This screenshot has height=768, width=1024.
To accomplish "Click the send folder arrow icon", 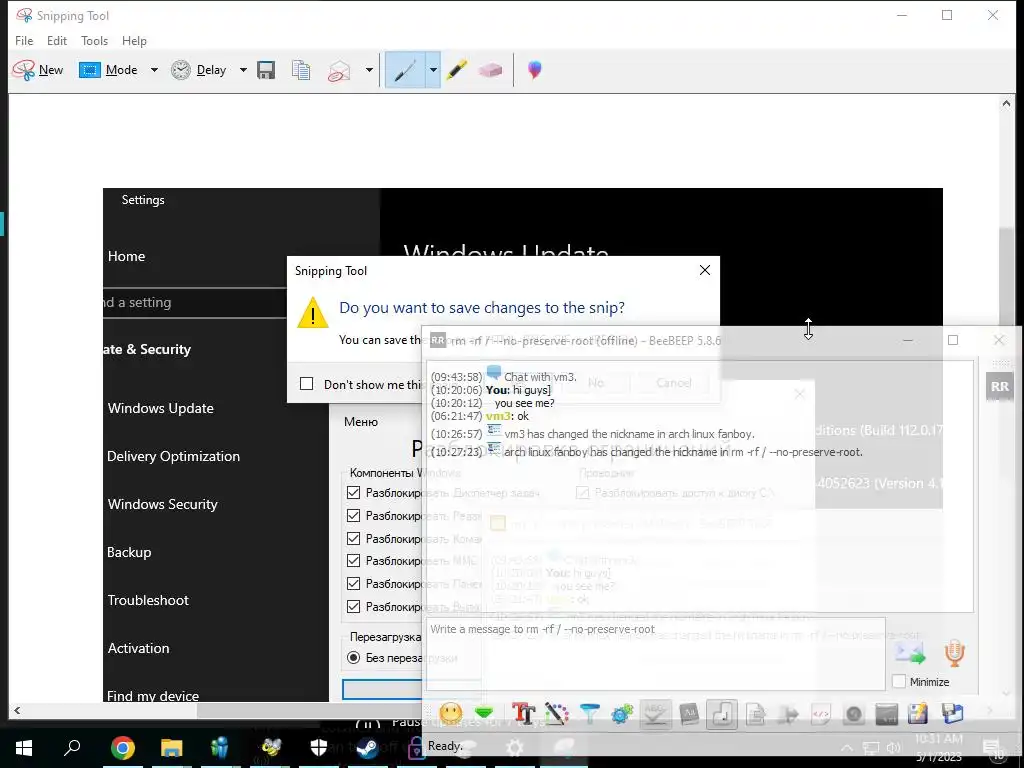I will coord(788,714).
